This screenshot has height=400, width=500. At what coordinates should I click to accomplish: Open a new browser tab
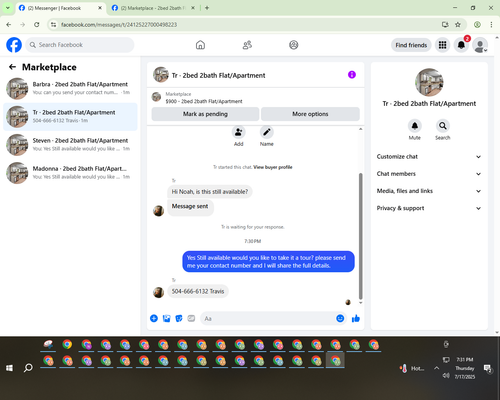click(207, 8)
